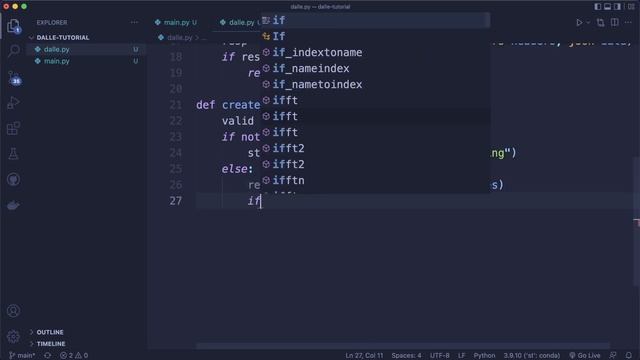Screen dimensions: 640x360
Task: Choose if_nameindex suggestion
Action: point(376,68)
